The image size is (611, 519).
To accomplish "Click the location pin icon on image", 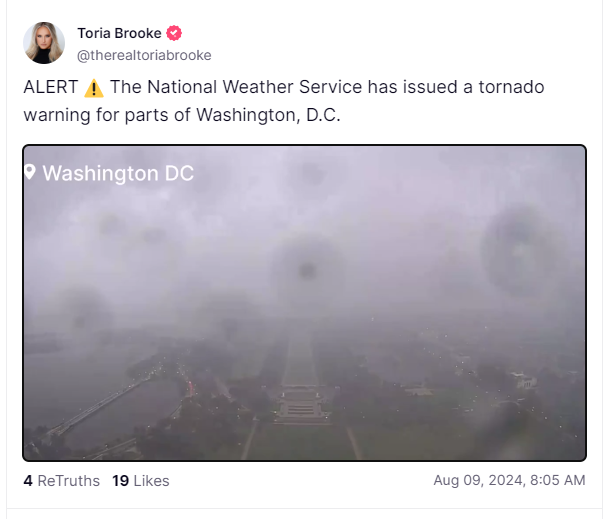I will coord(30,172).
